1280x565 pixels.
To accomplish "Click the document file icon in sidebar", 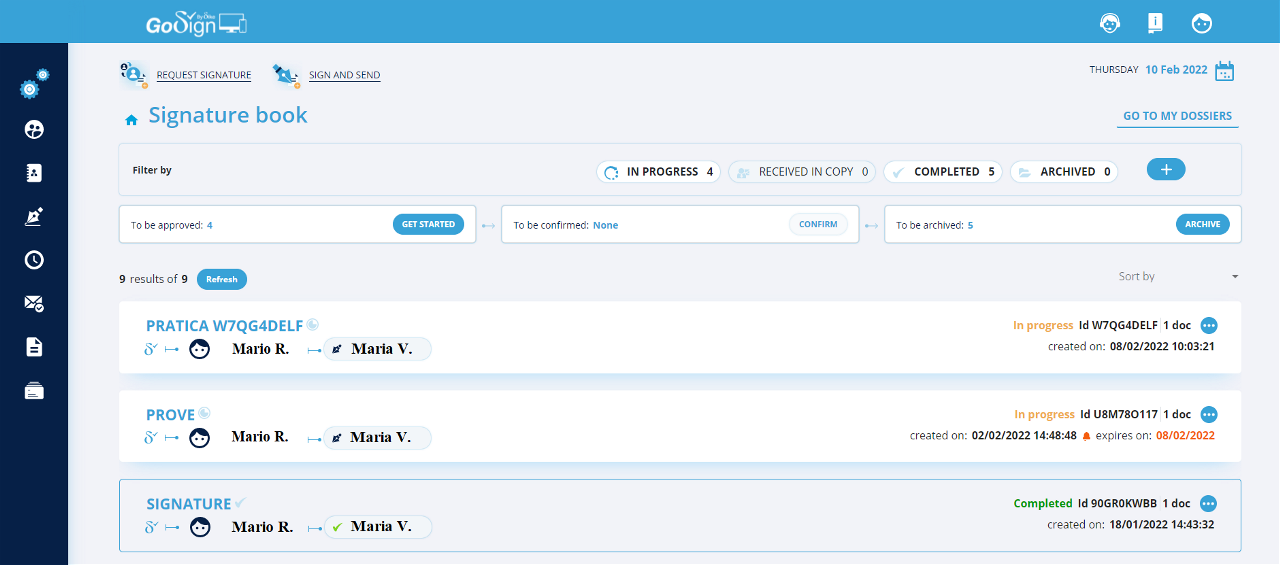I will (34, 347).
